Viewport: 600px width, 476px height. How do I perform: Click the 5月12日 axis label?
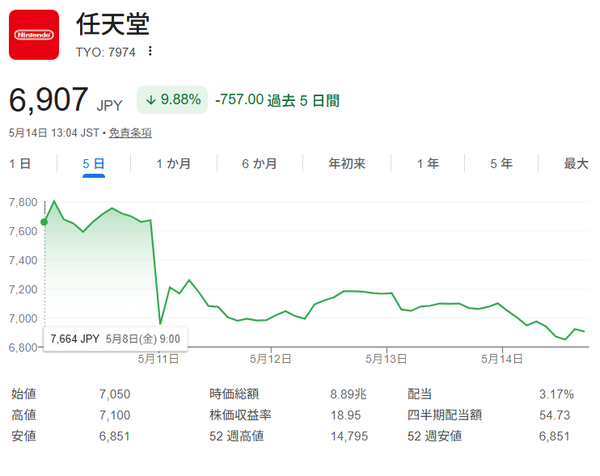tap(271, 359)
